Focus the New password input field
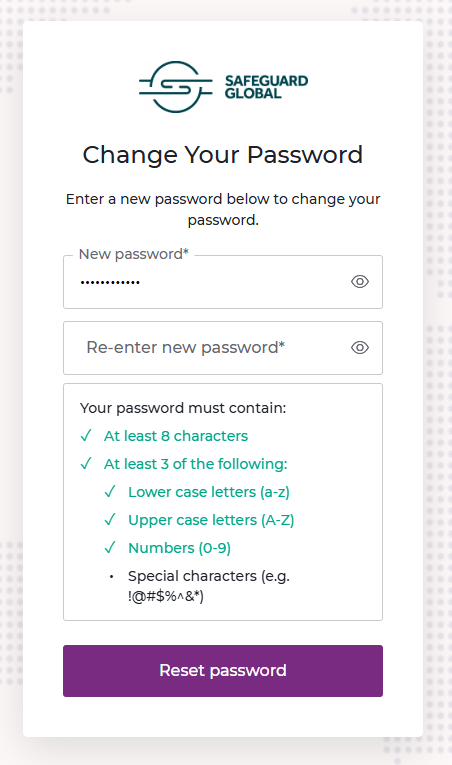The width and height of the screenshot is (452, 765). point(223,282)
